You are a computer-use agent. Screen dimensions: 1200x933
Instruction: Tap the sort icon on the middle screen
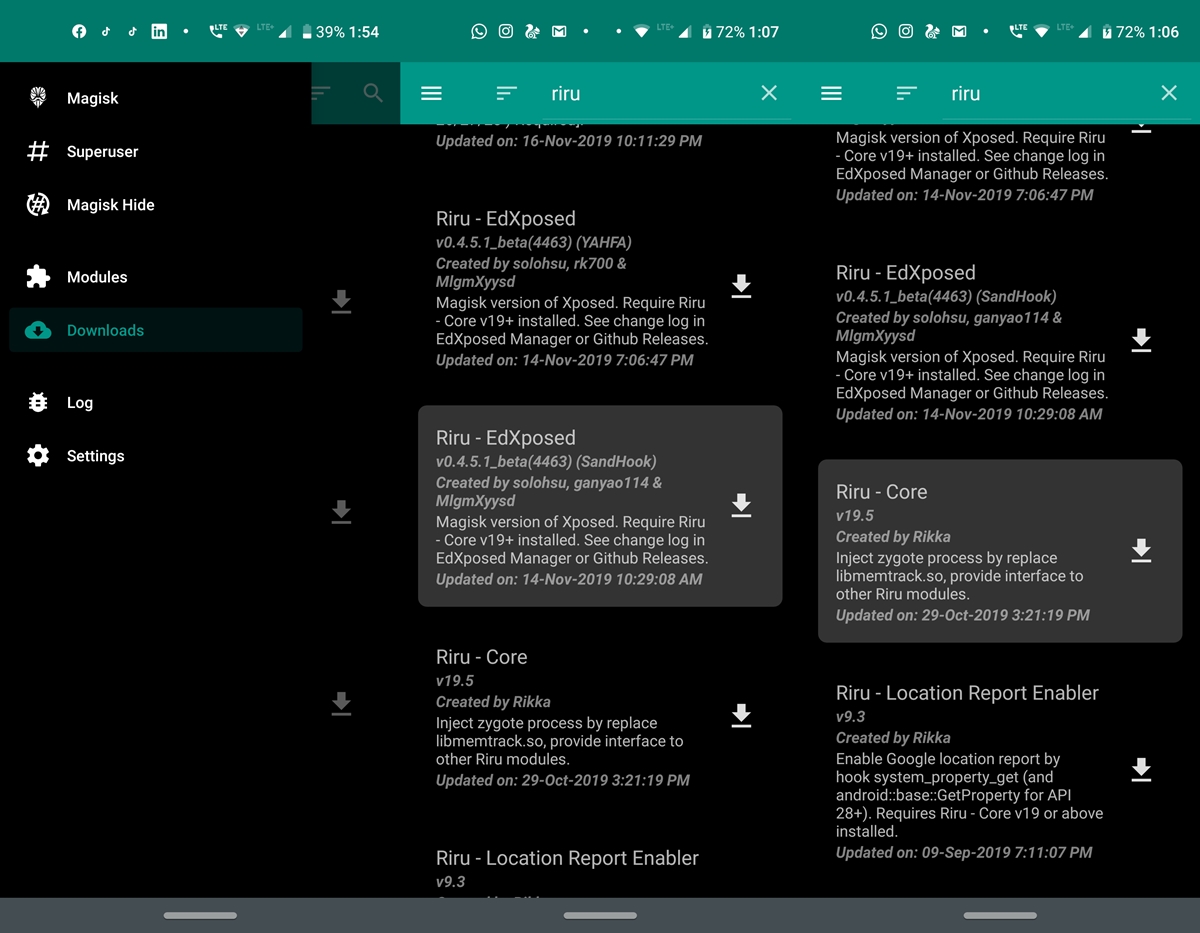click(507, 93)
